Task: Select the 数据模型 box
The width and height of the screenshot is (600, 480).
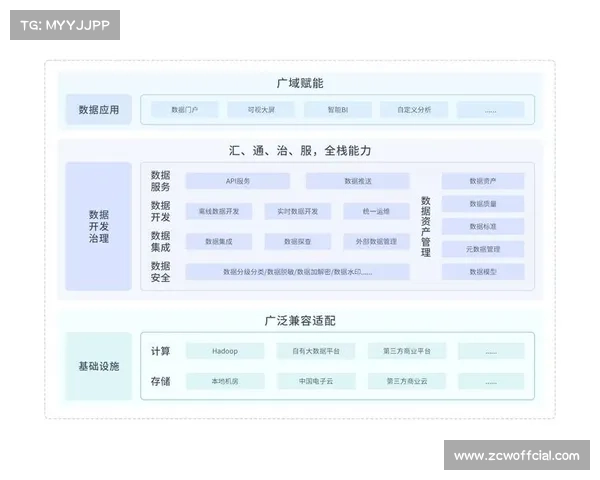Action: (483, 272)
